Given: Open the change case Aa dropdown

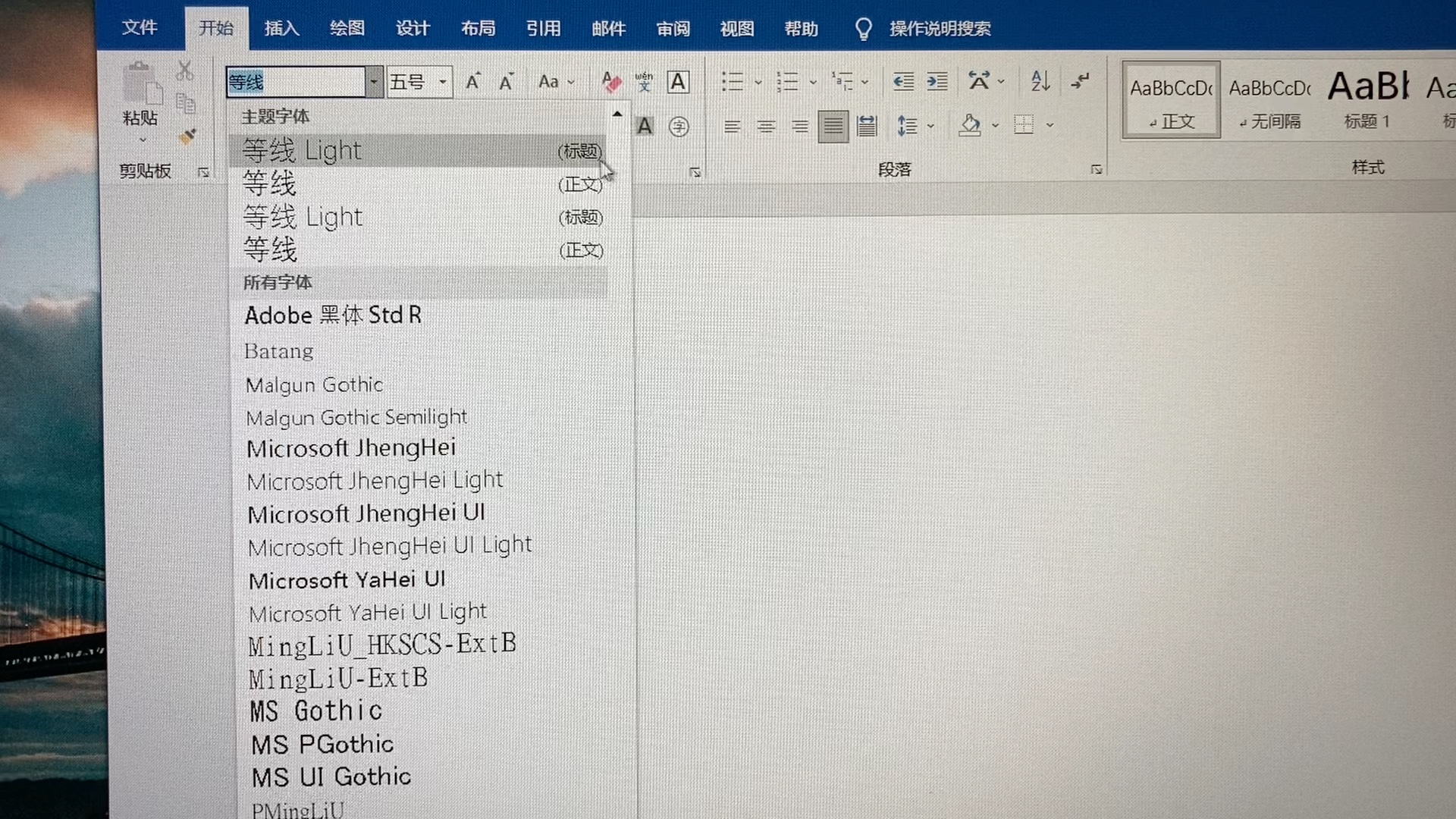Looking at the screenshot, I should 556,81.
